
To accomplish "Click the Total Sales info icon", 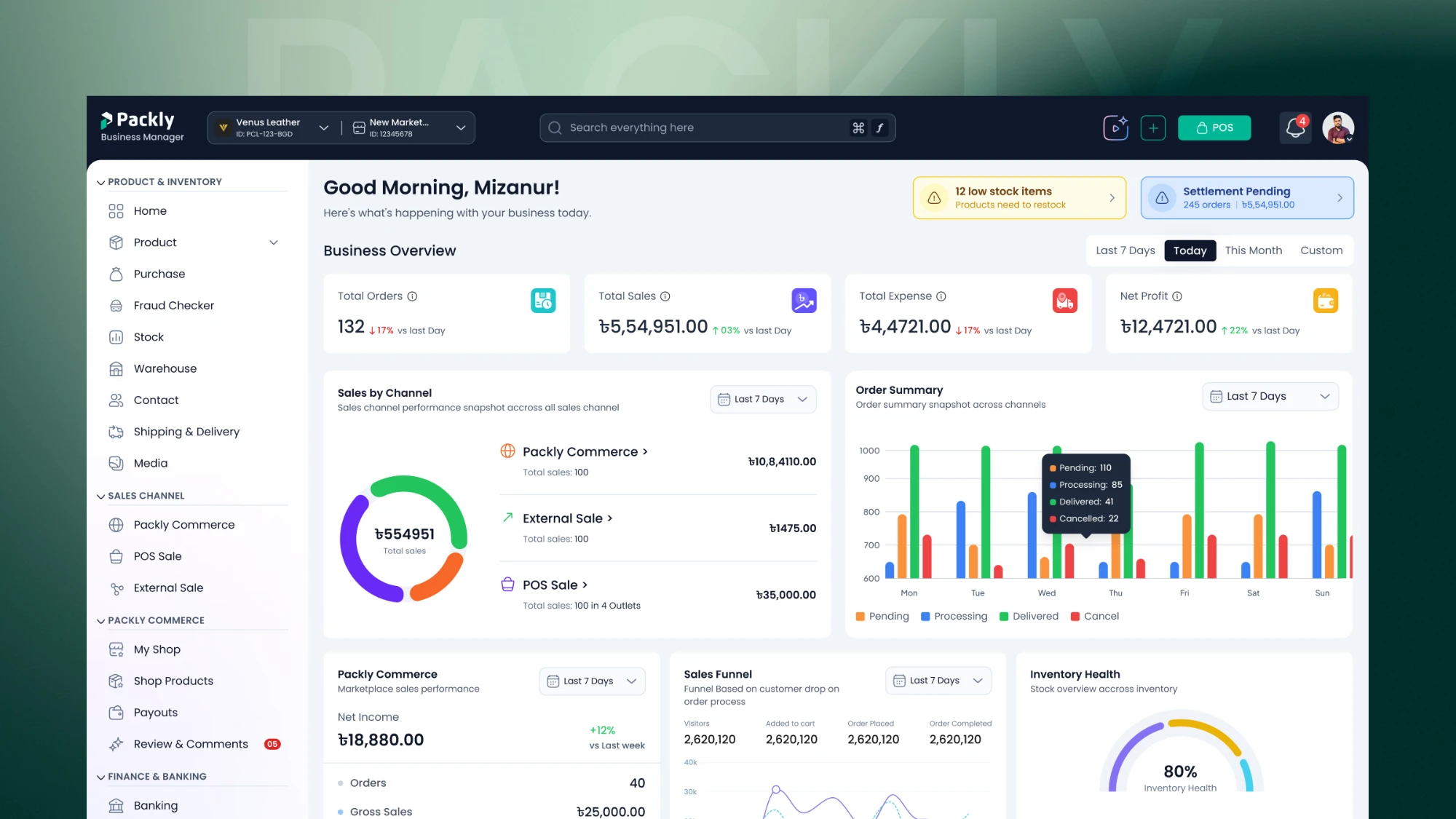I will [x=665, y=296].
